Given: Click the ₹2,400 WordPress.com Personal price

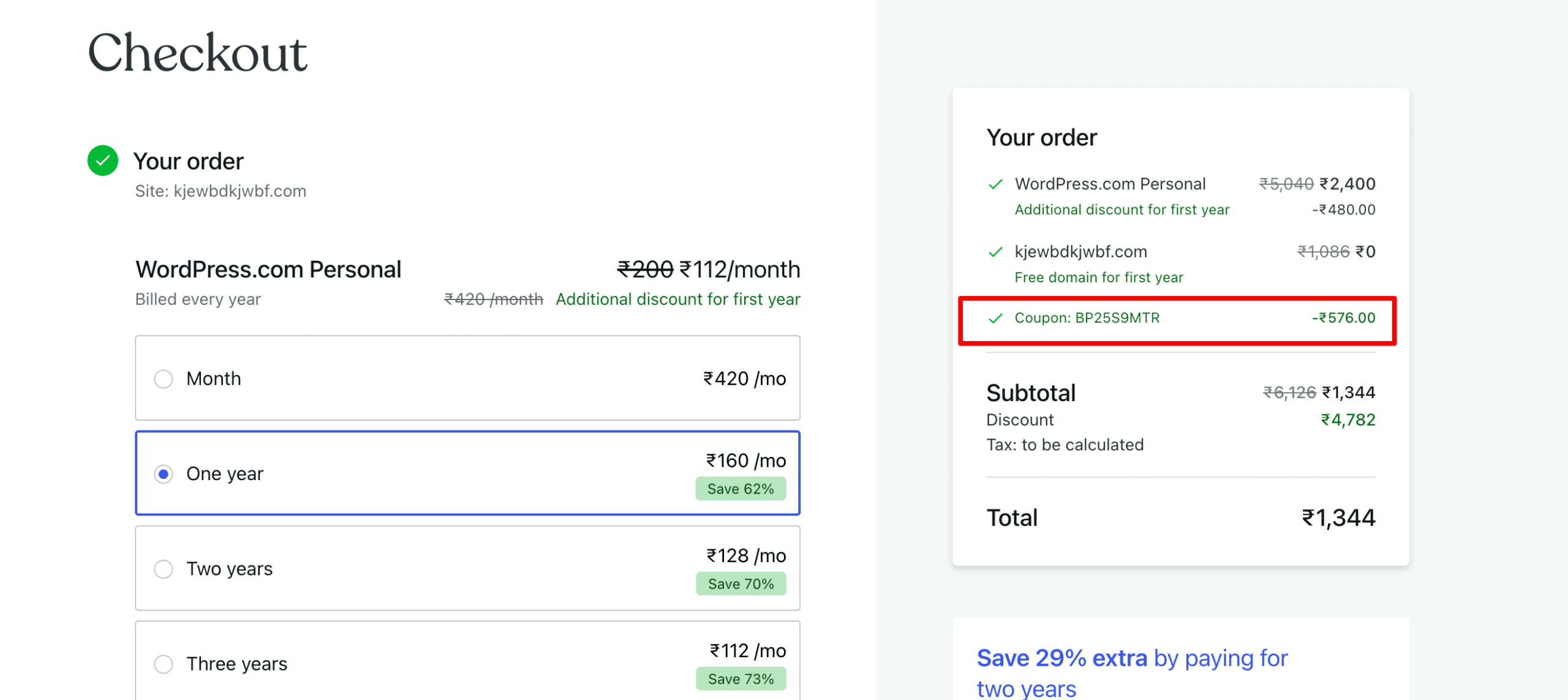Looking at the screenshot, I should click(1347, 184).
